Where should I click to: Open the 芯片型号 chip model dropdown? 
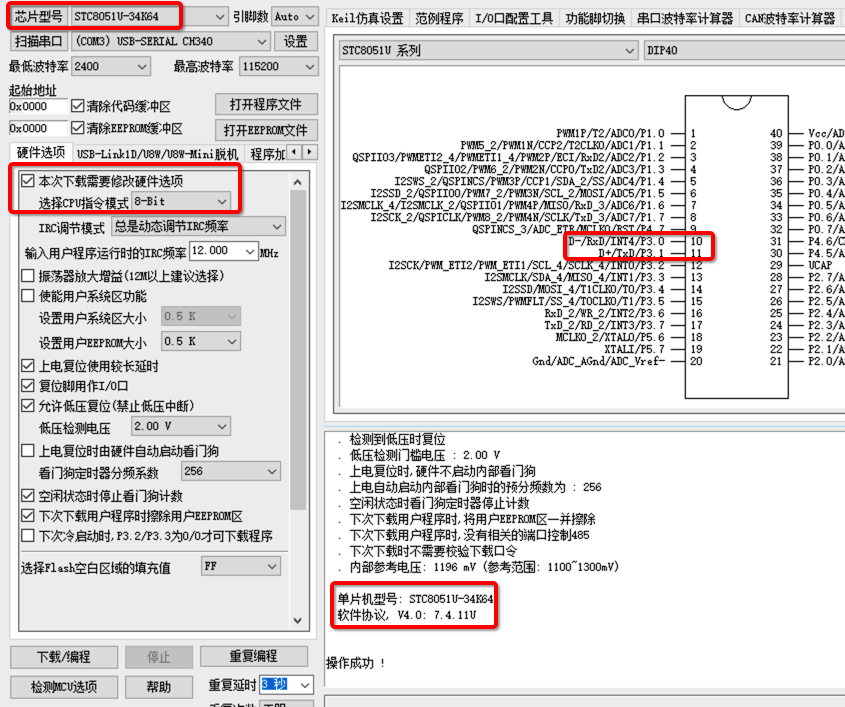pyautogui.click(x=149, y=17)
